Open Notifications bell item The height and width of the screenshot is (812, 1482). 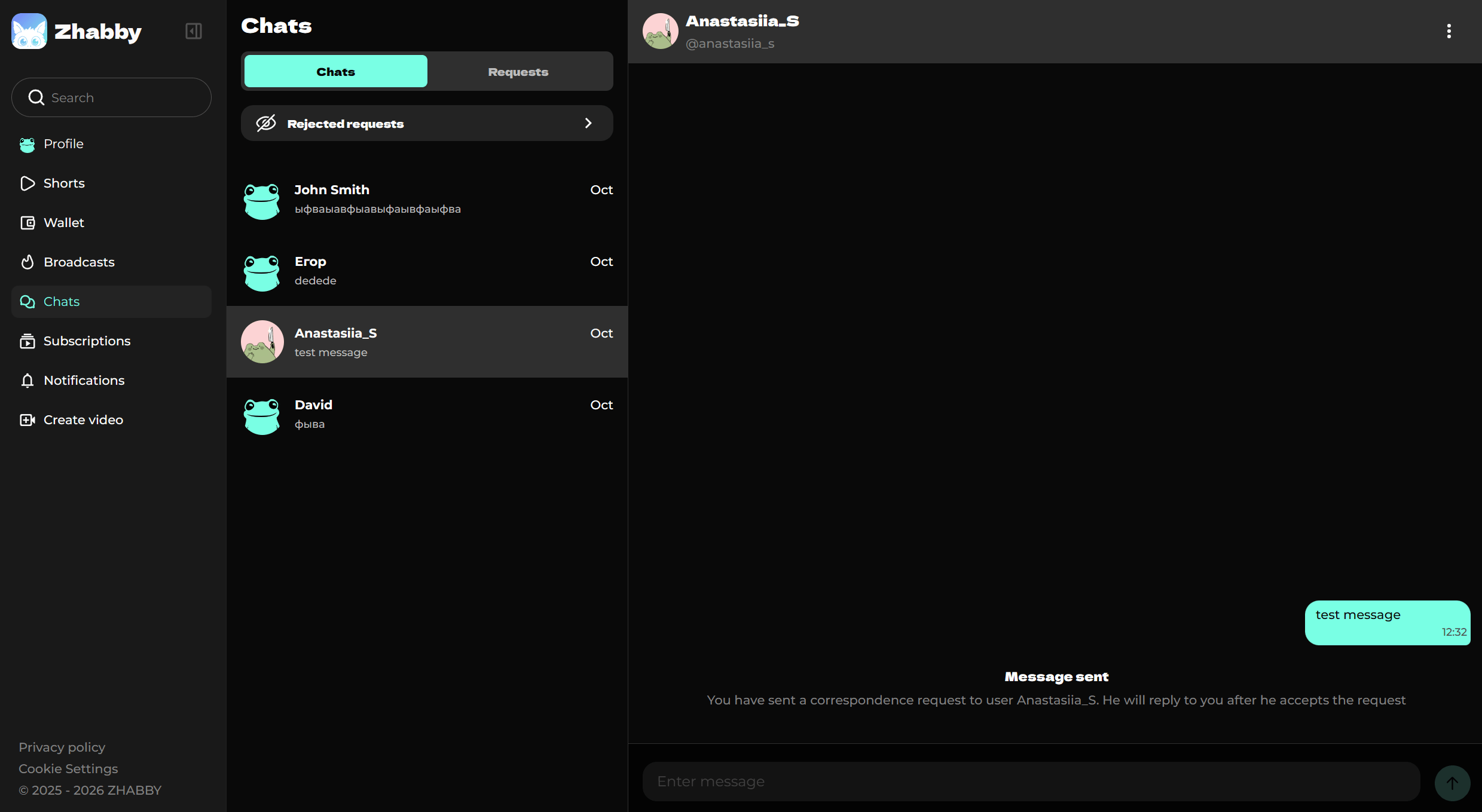click(84, 381)
